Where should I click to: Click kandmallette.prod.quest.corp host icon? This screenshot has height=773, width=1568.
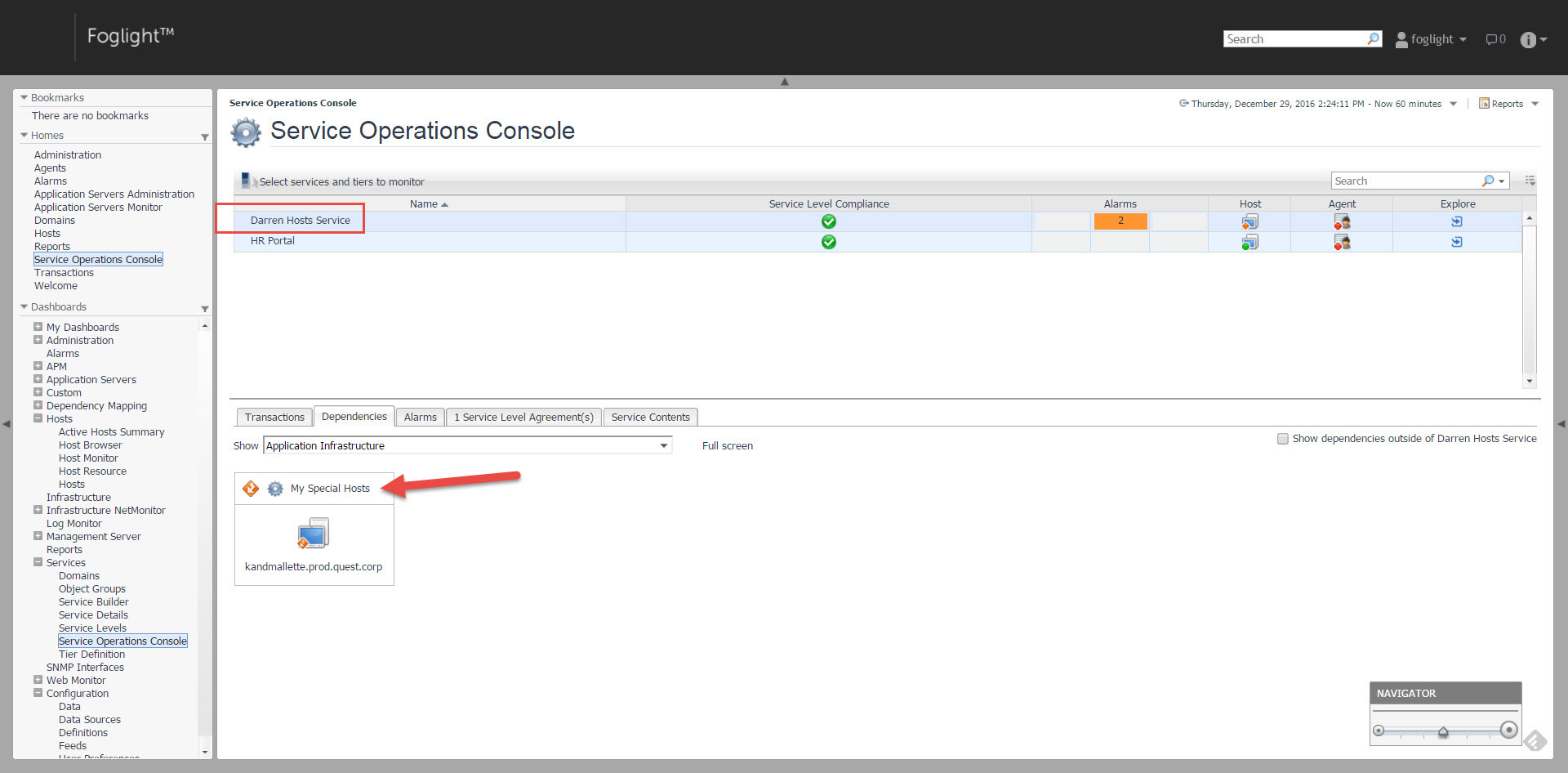click(313, 534)
